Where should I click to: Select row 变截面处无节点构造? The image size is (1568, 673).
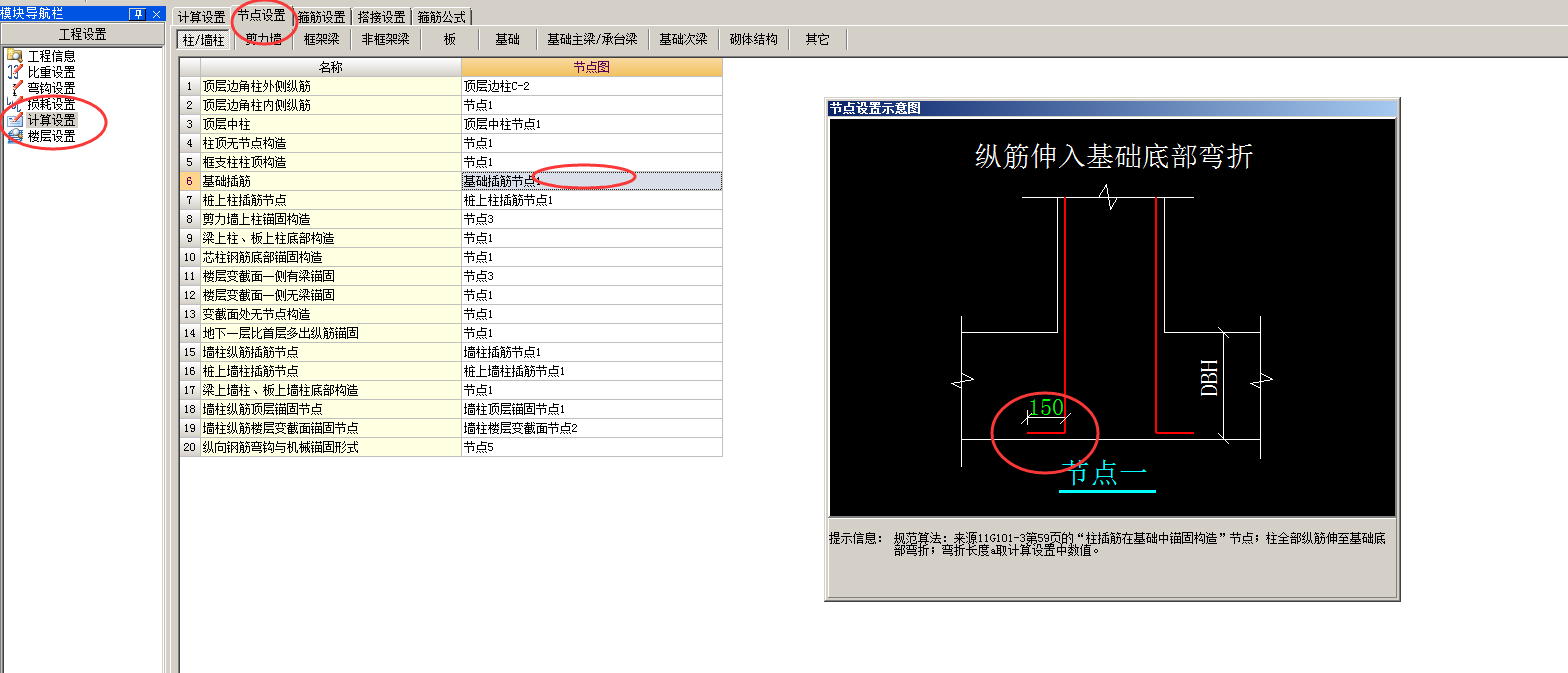331,314
